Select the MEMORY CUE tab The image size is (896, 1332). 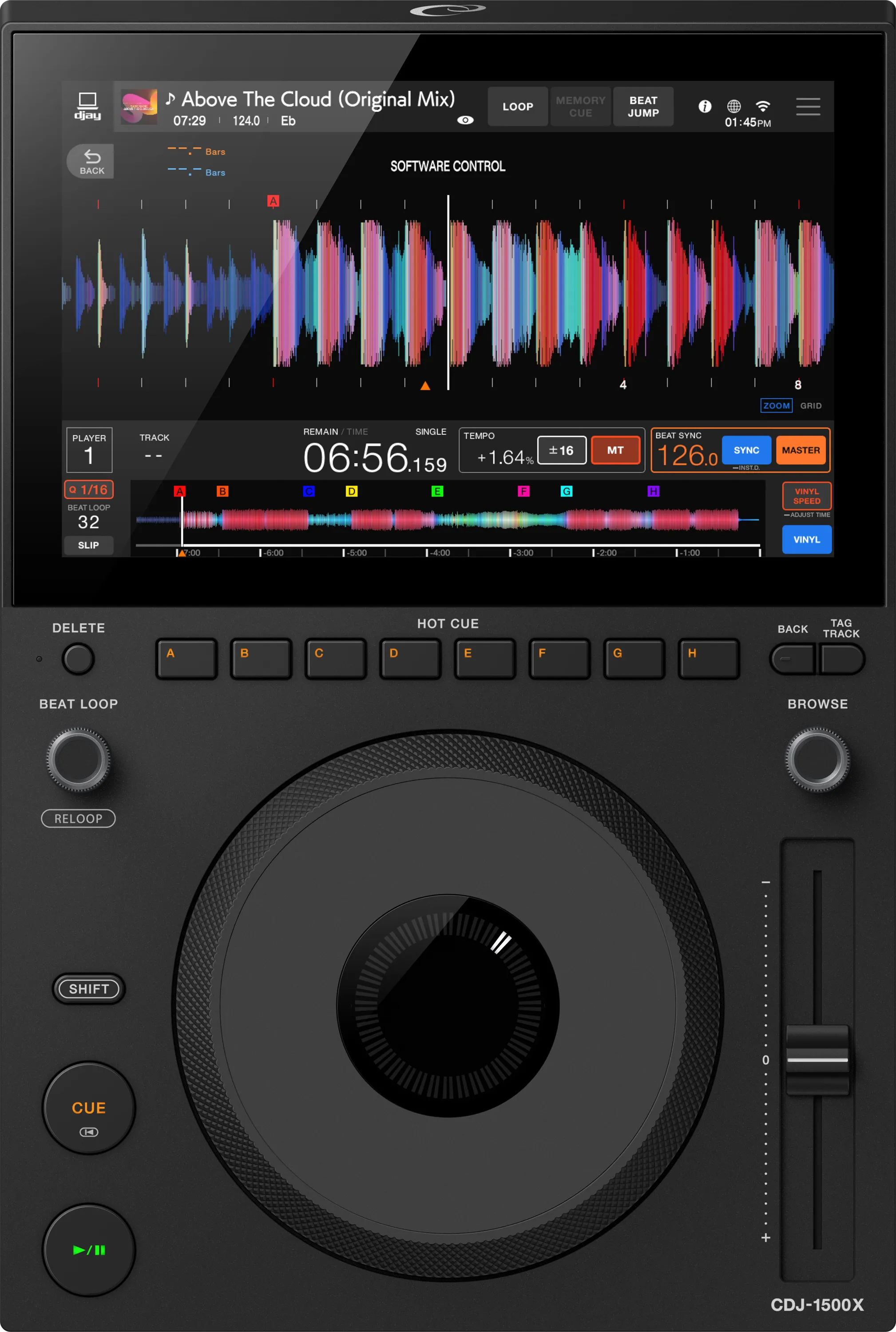pyautogui.click(x=581, y=106)
